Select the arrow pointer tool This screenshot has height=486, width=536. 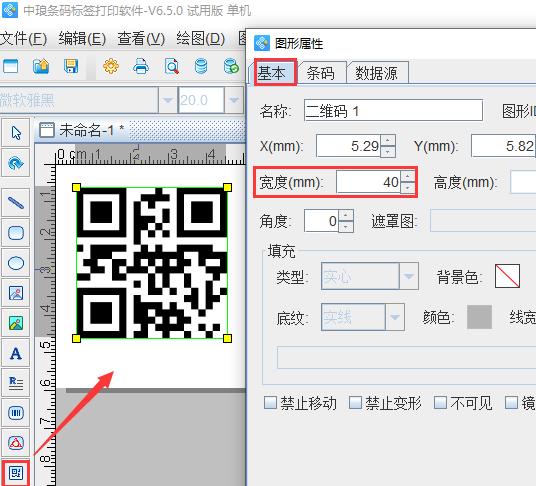pyautogui.click(x=16, y=133)
